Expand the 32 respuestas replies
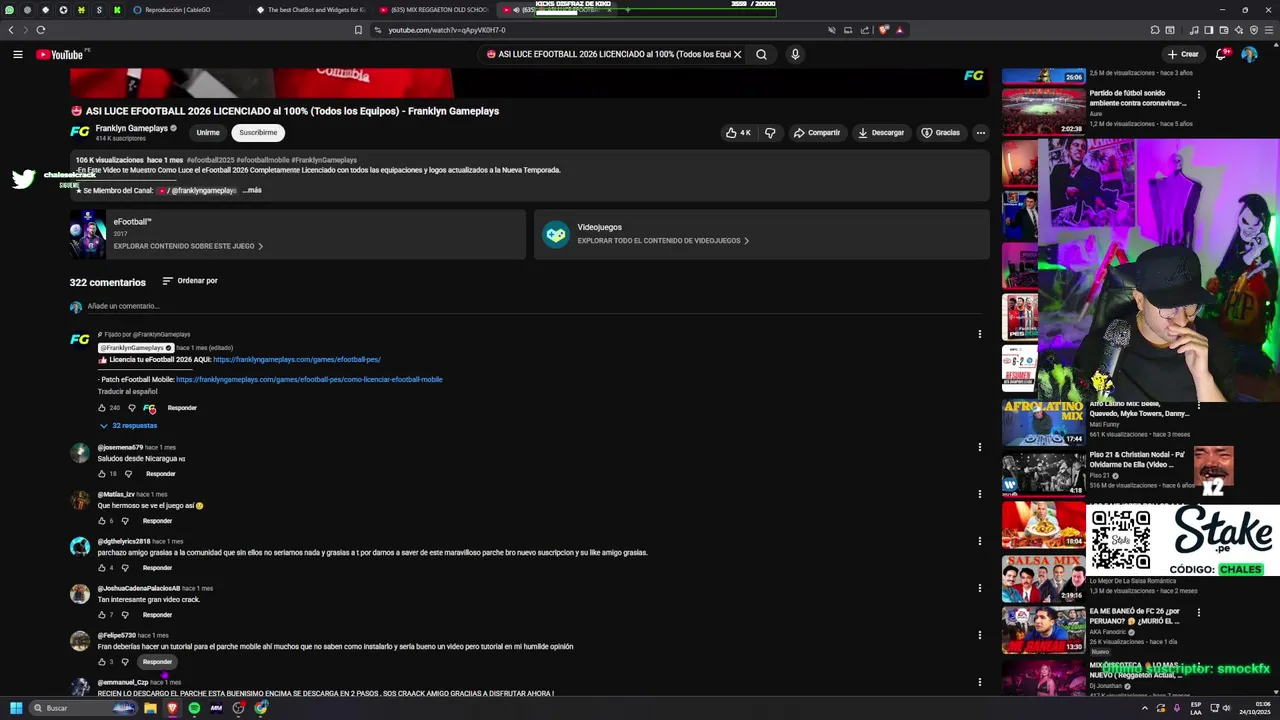The image size is (1280, 720). coord(128,425)
